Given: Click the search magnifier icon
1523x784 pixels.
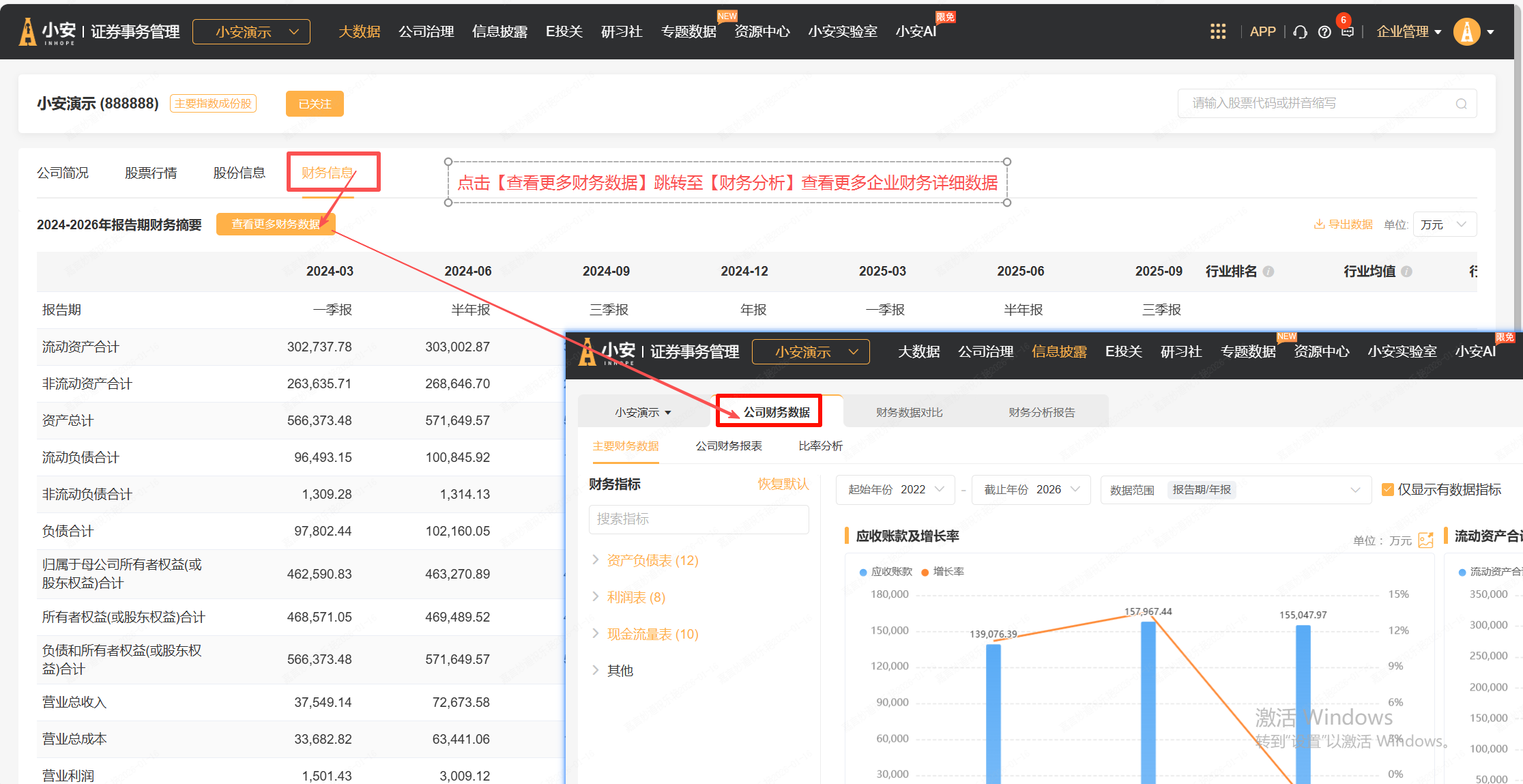Looking at the screenshot, I should pos(1461,104).
